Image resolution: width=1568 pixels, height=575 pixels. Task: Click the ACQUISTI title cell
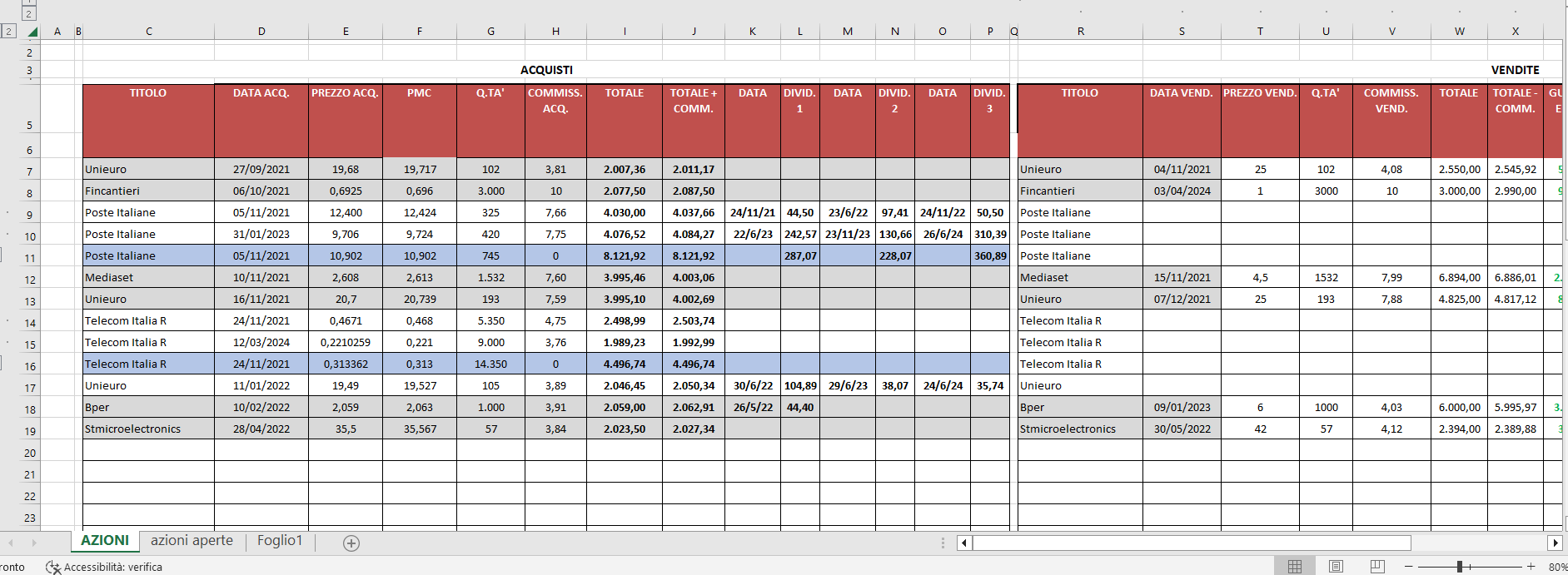pyautogui.click(x=546, y=70)
